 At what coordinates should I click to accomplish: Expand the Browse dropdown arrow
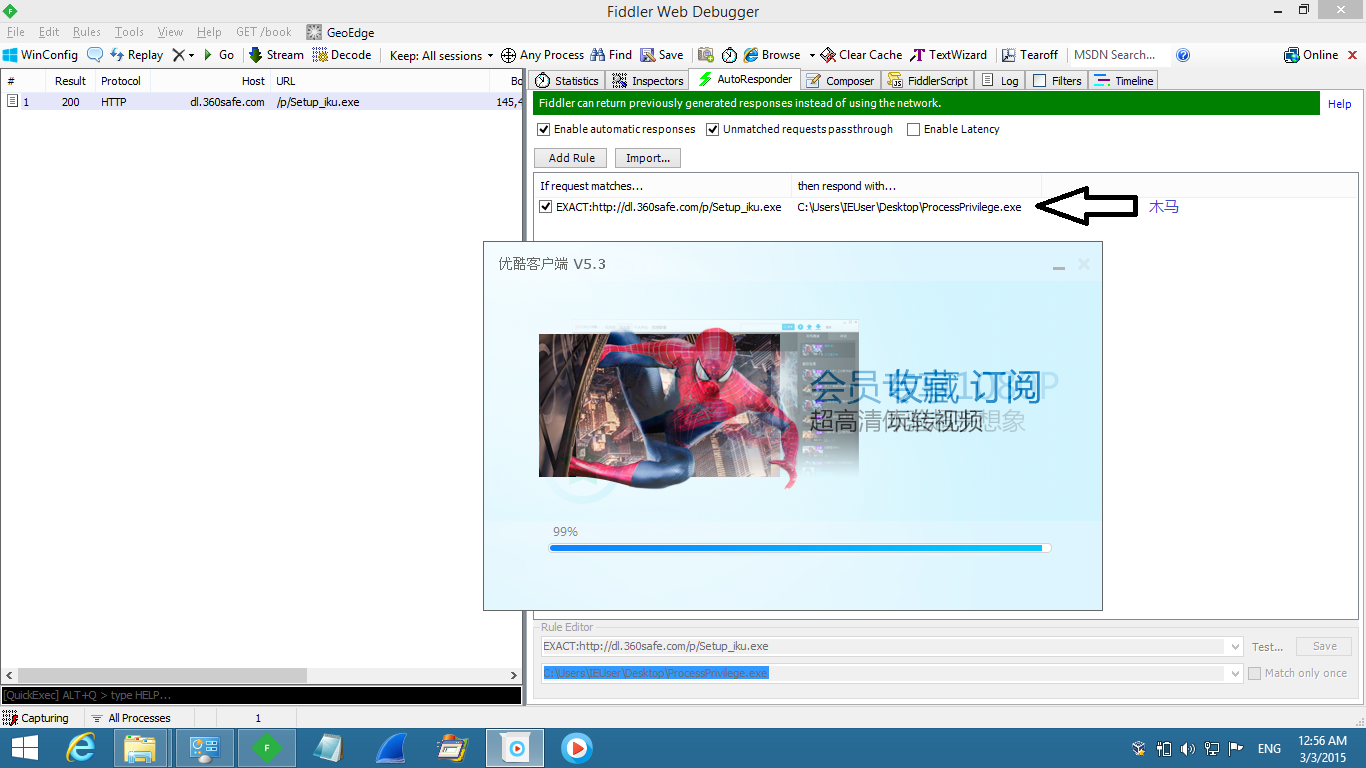click(x=812, y=55)
